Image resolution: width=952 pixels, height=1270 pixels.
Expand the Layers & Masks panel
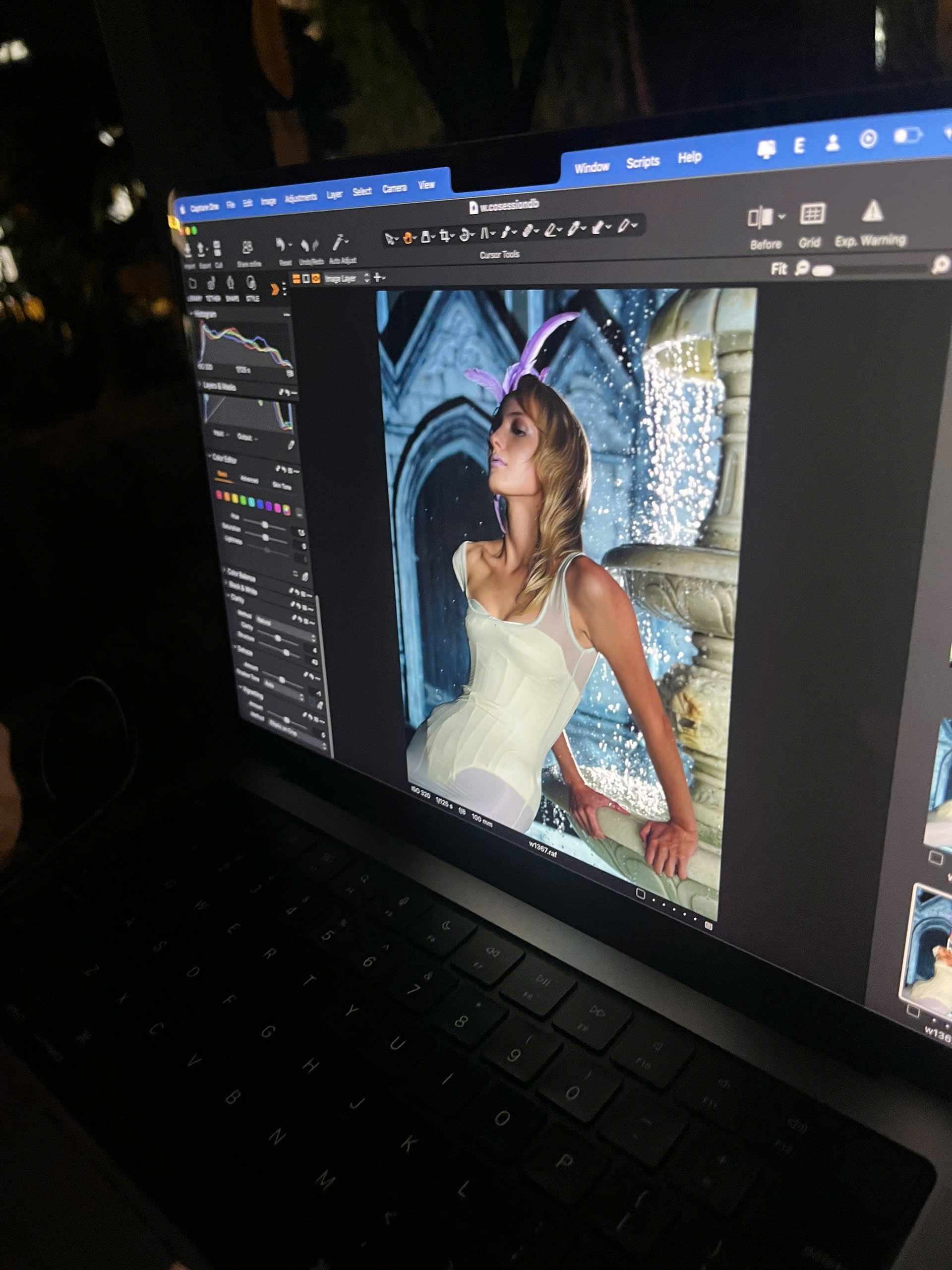tap(200, 383)
